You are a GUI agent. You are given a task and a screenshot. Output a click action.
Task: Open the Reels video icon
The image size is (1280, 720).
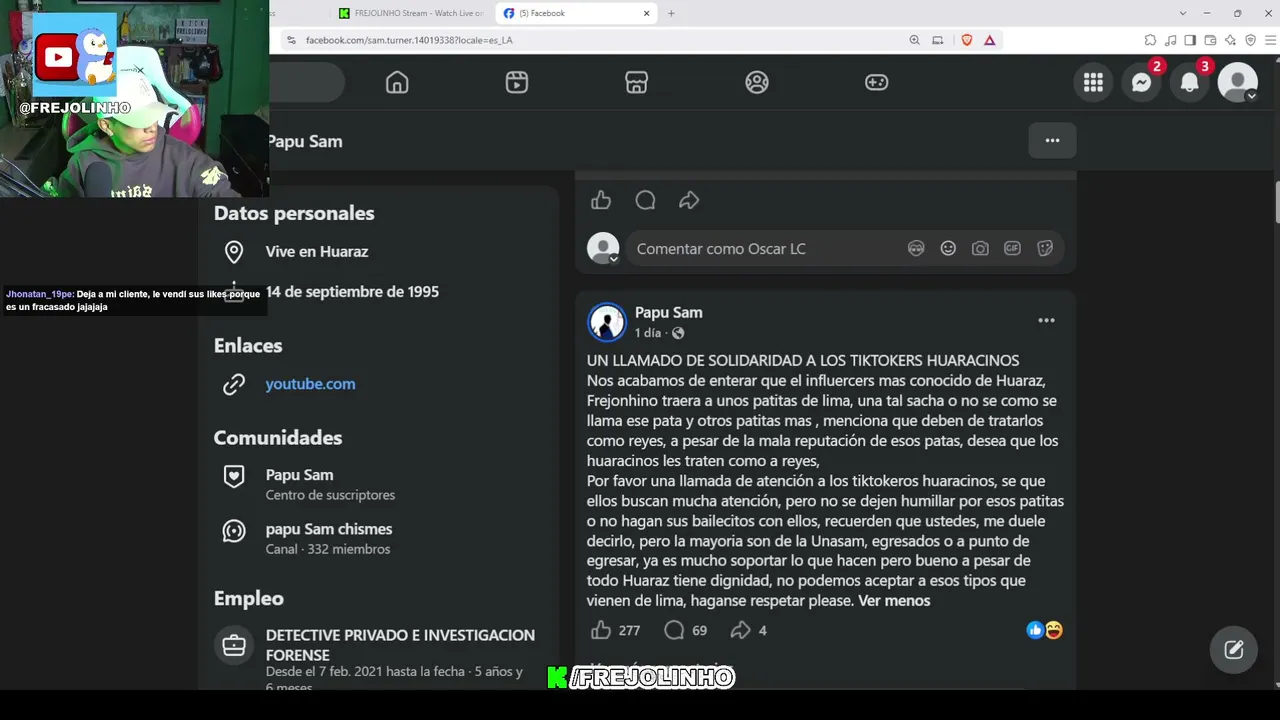pos(517,82)
